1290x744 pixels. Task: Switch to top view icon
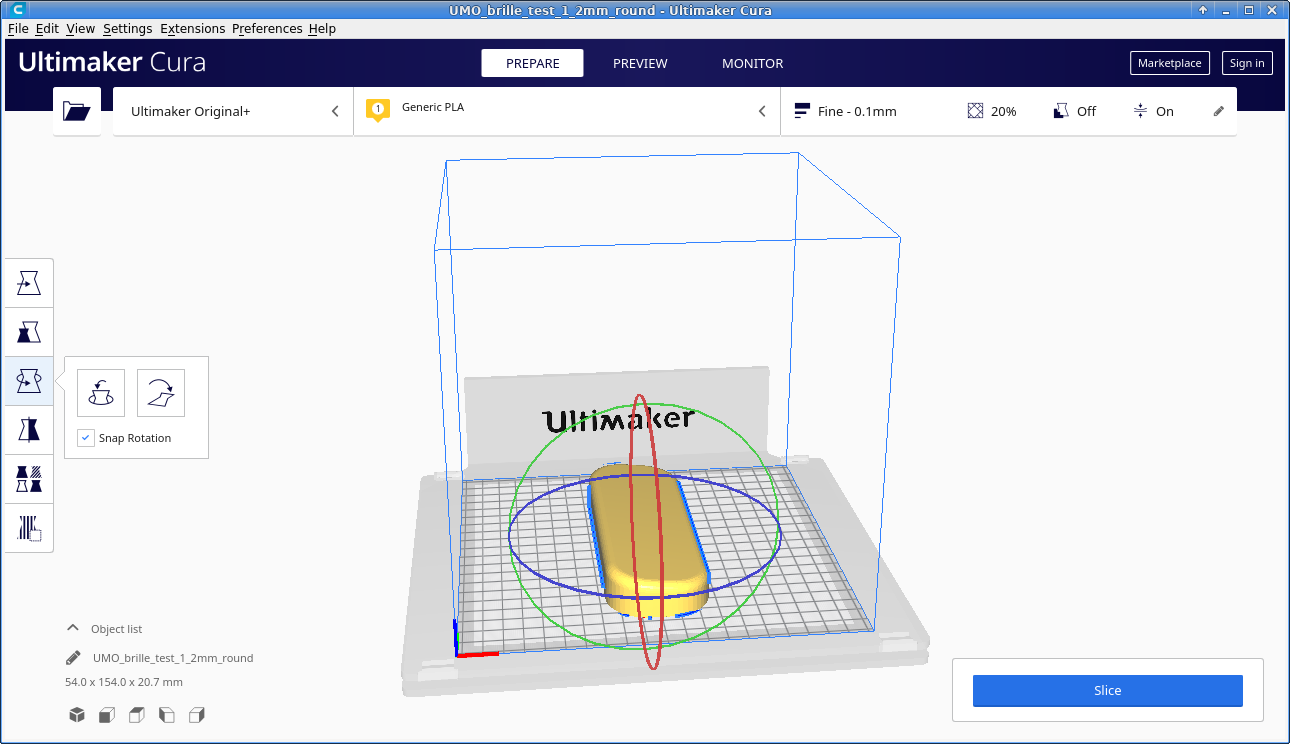[137, 715]
